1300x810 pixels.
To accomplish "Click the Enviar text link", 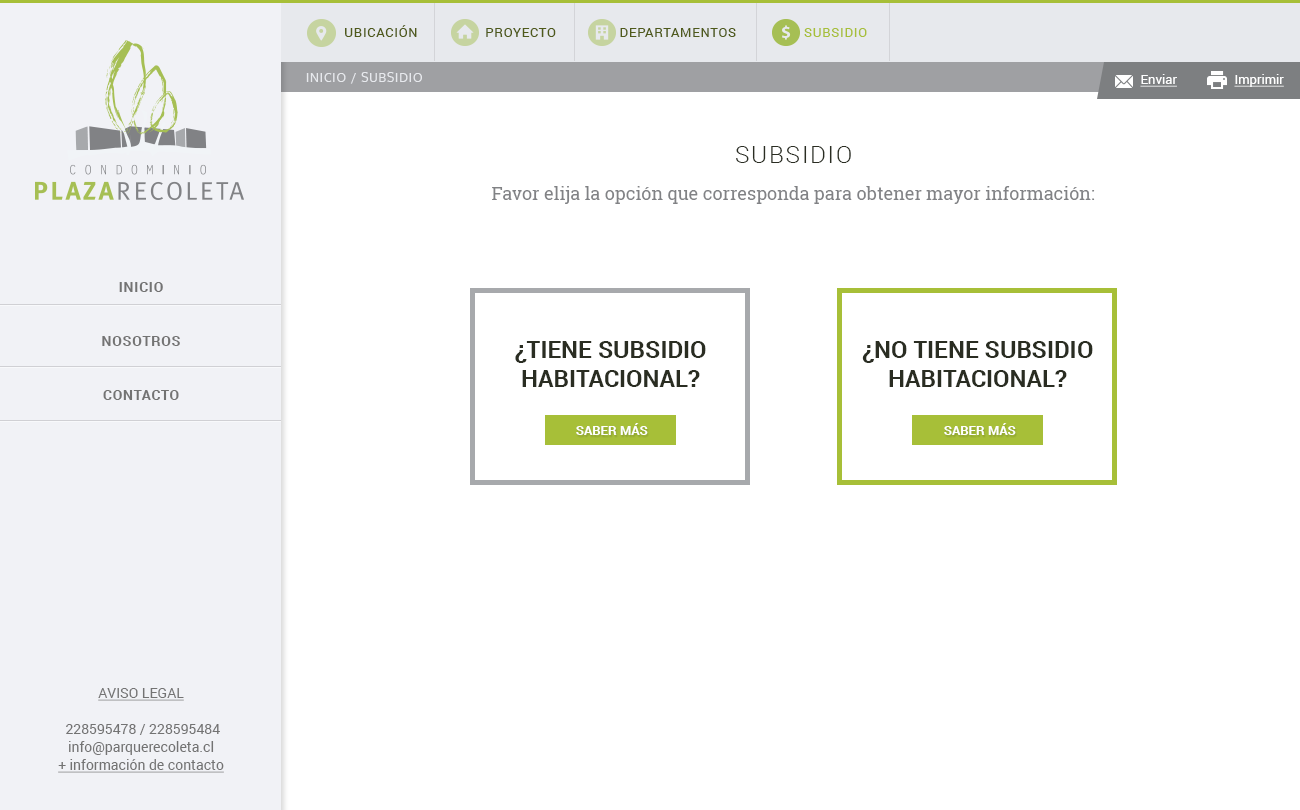I will point(1158,80).
